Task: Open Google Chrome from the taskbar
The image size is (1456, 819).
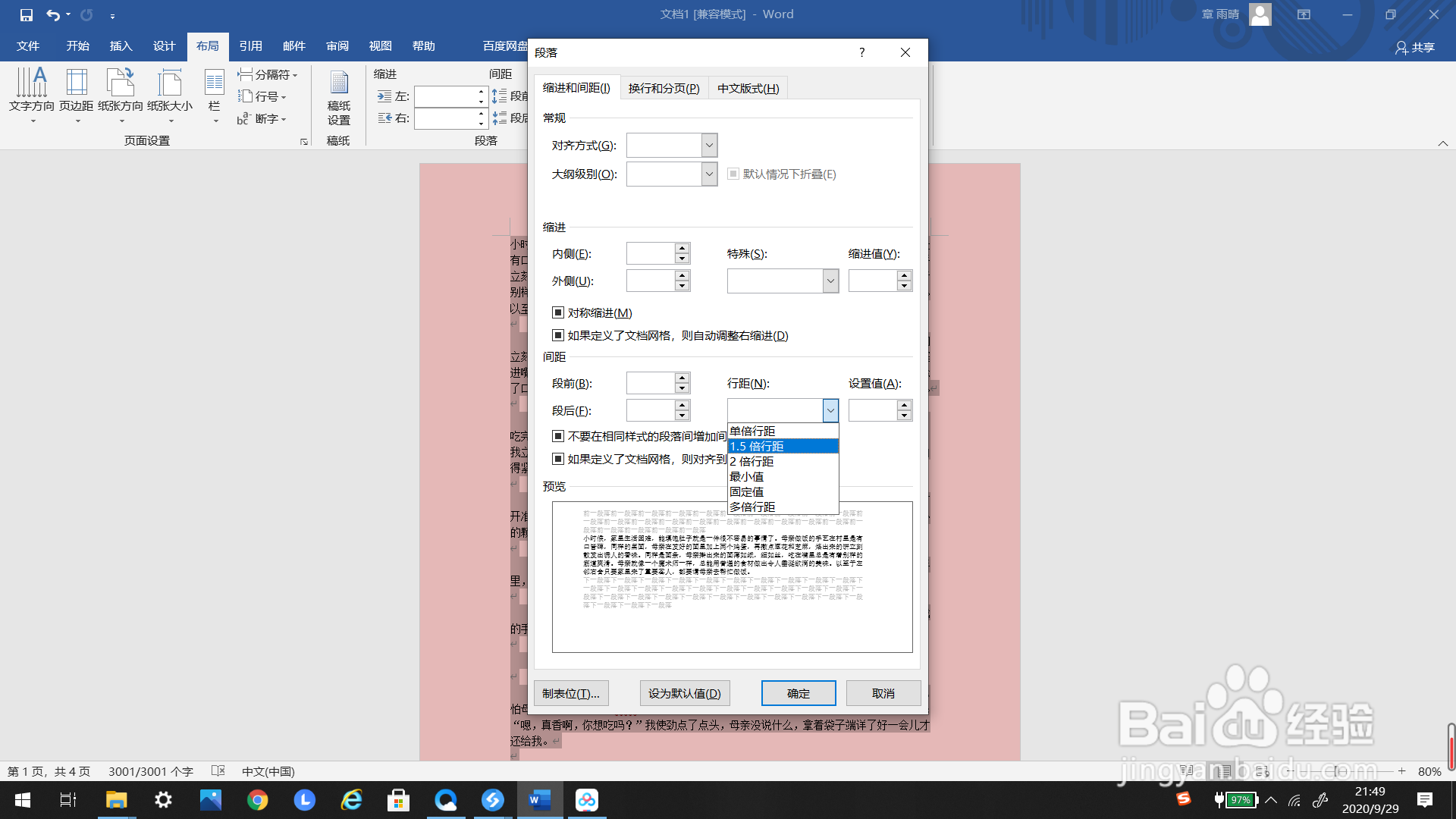Action: point(257,800)
